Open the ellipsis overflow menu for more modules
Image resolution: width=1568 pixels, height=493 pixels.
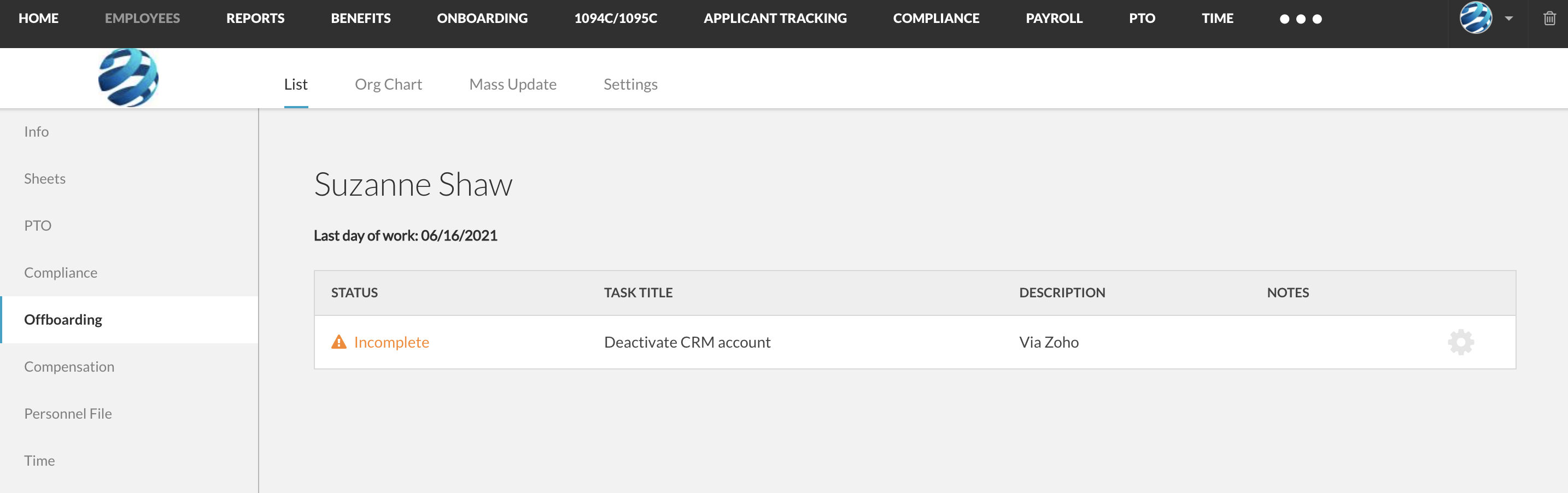pyautogui.click(x=1300, y=19)
